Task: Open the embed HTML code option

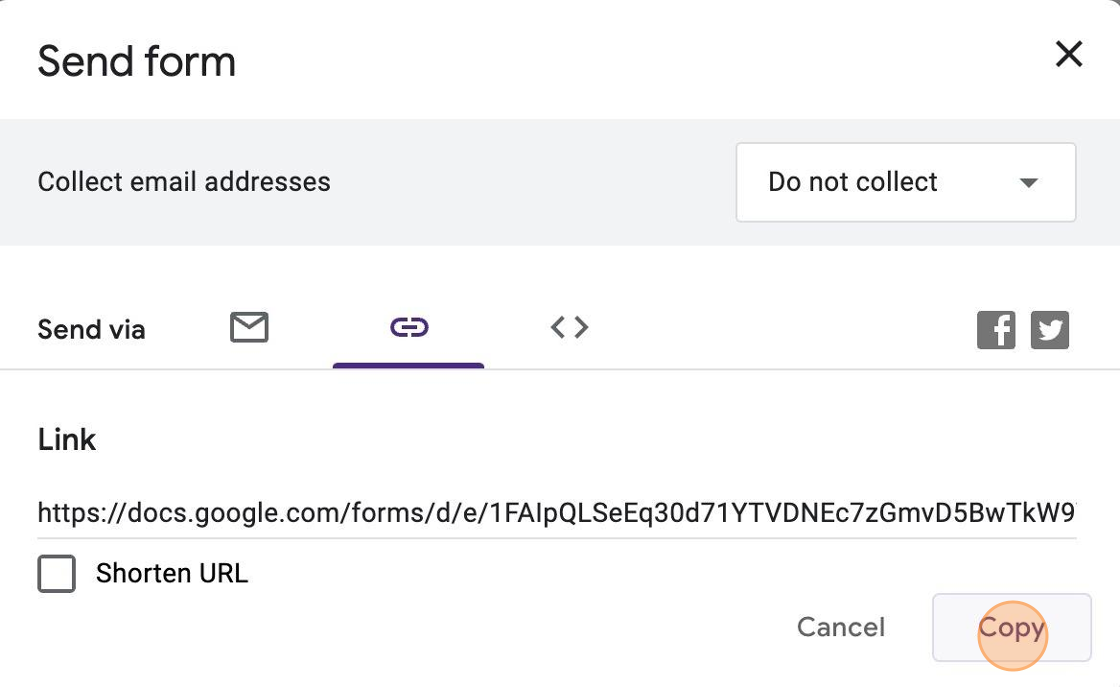Action: (x=569, y=327)
